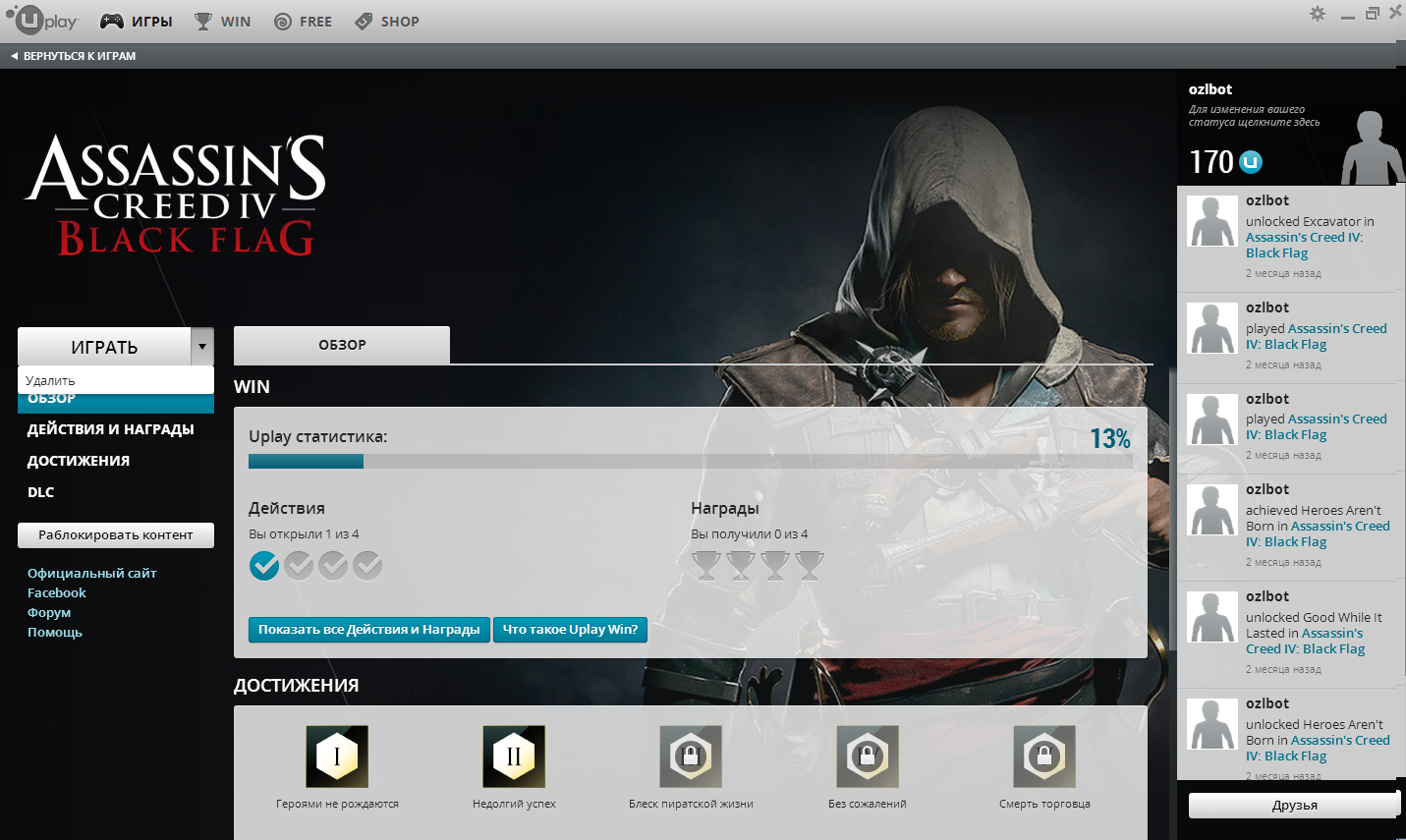Viewport: 1406px width, 840px height.
Task: Open locked Без сожалений achievement icon
Action: click(x=868, y=756)
